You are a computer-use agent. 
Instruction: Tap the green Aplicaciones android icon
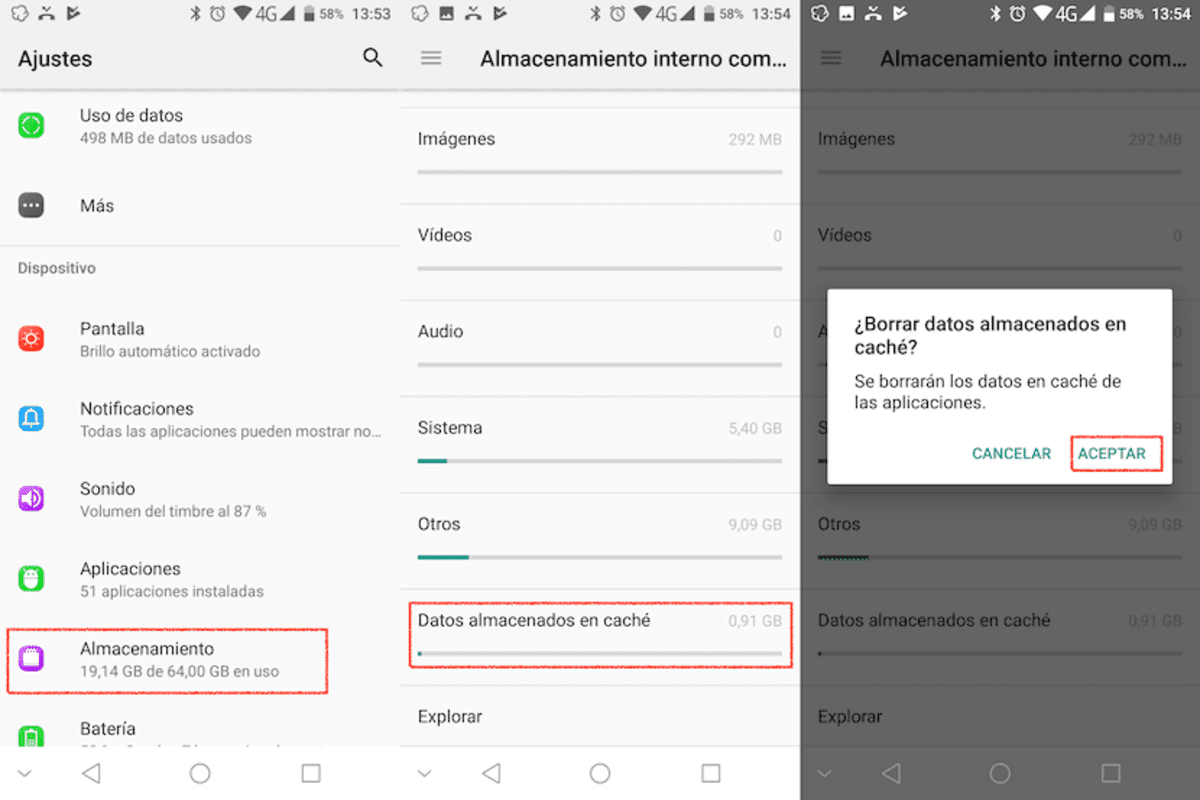[x=31, y=578]
